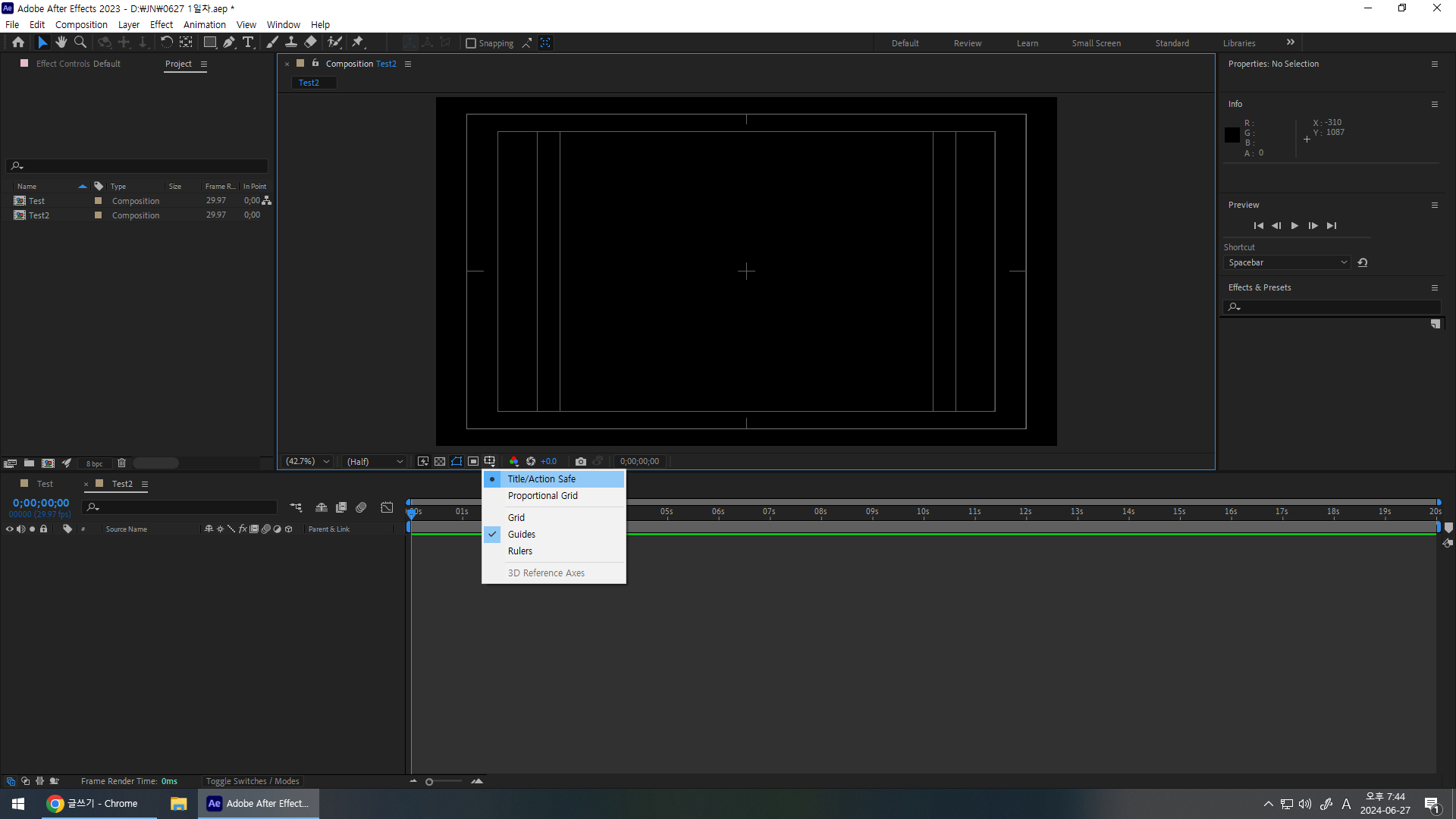The width and height of the screenshot is (1456, 819).
Task: Toggle the transparency grid button
Action: [x=440, y=461]
